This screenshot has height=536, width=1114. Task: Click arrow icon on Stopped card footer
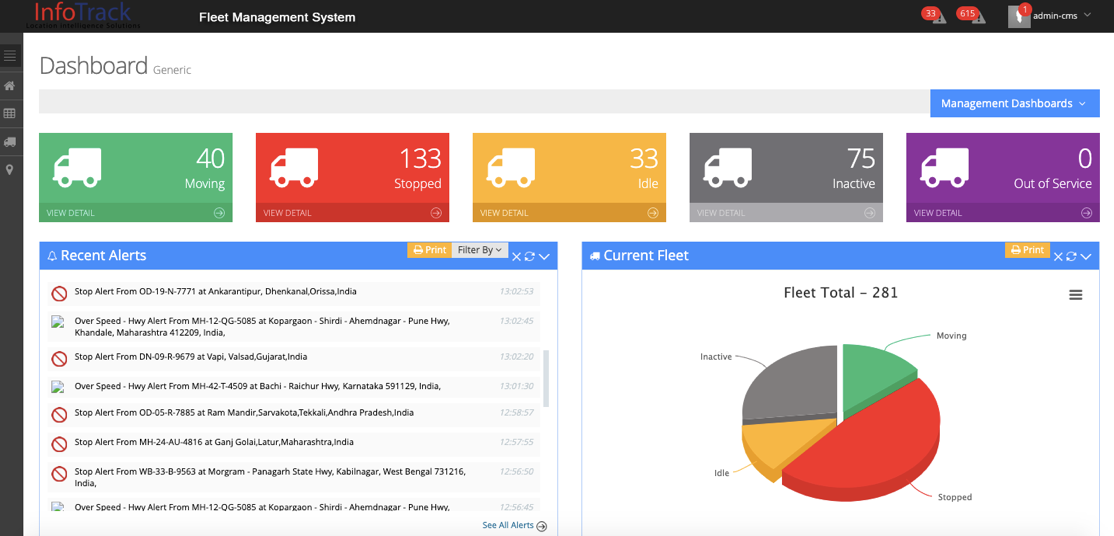pos(436,213)
